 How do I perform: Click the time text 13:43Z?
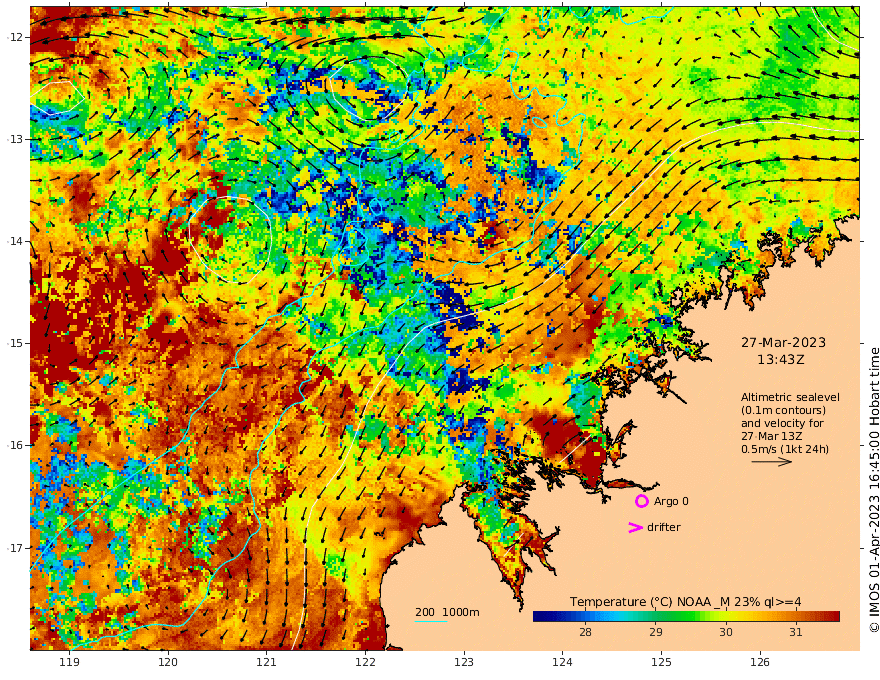tap(781, 360)
